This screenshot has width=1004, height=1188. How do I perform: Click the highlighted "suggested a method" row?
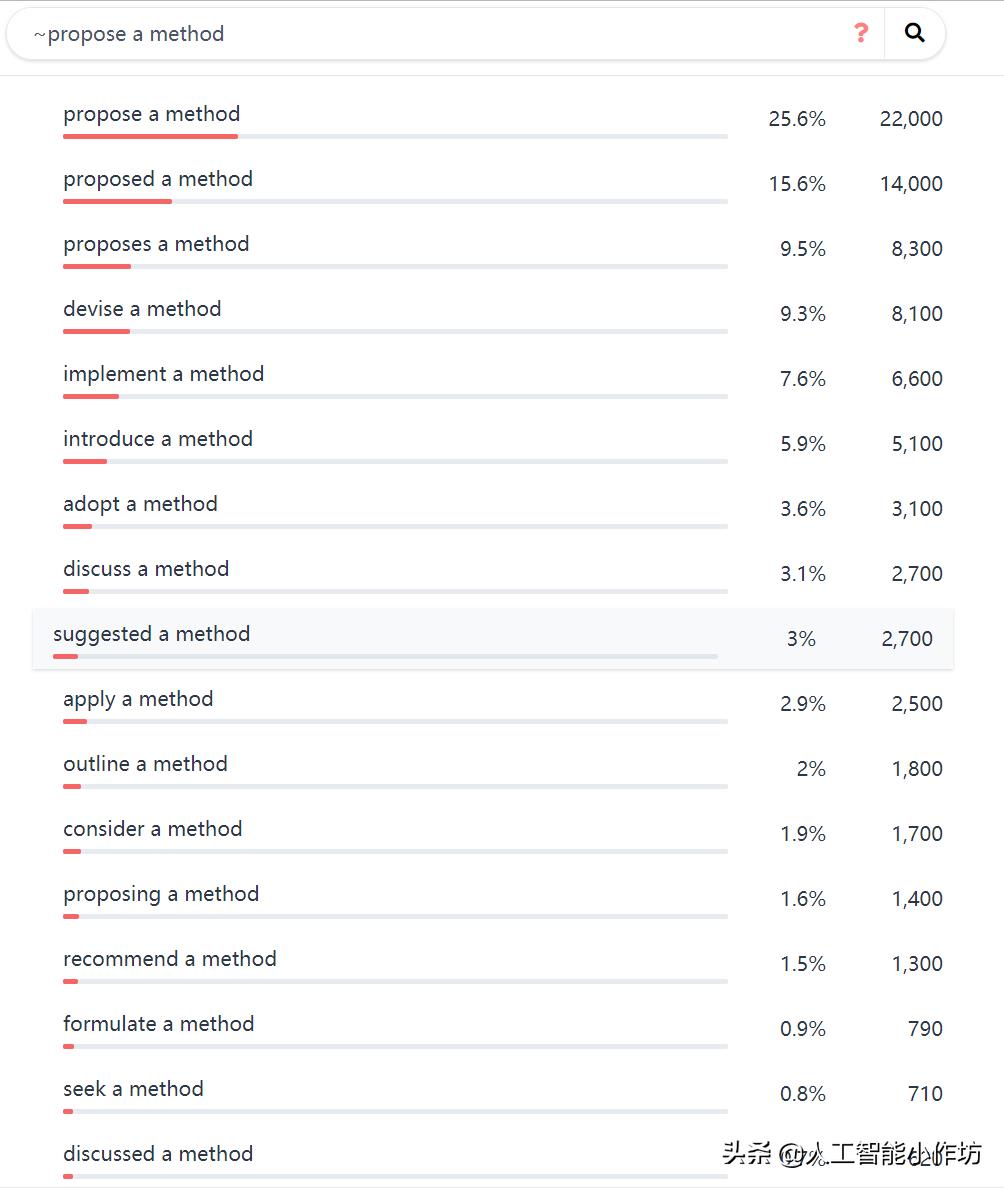point(152,635)
